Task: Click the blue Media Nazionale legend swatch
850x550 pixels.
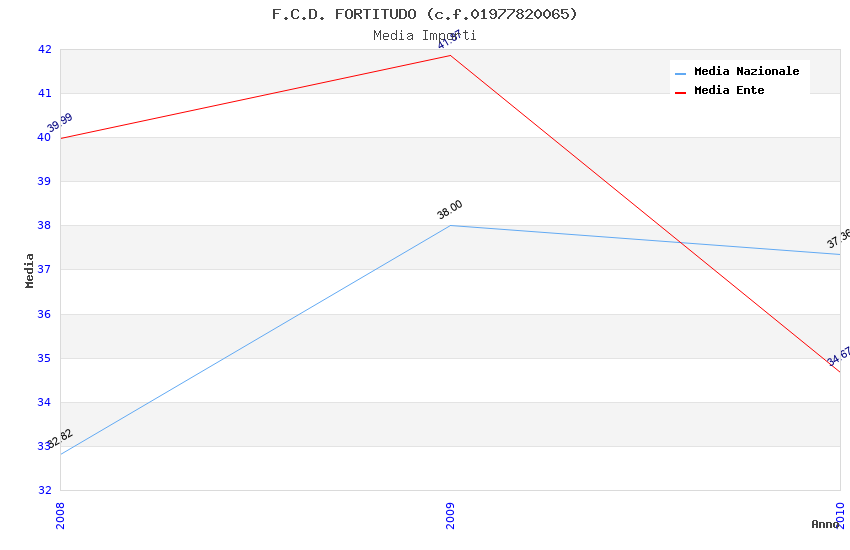Action: coord(681,73)
